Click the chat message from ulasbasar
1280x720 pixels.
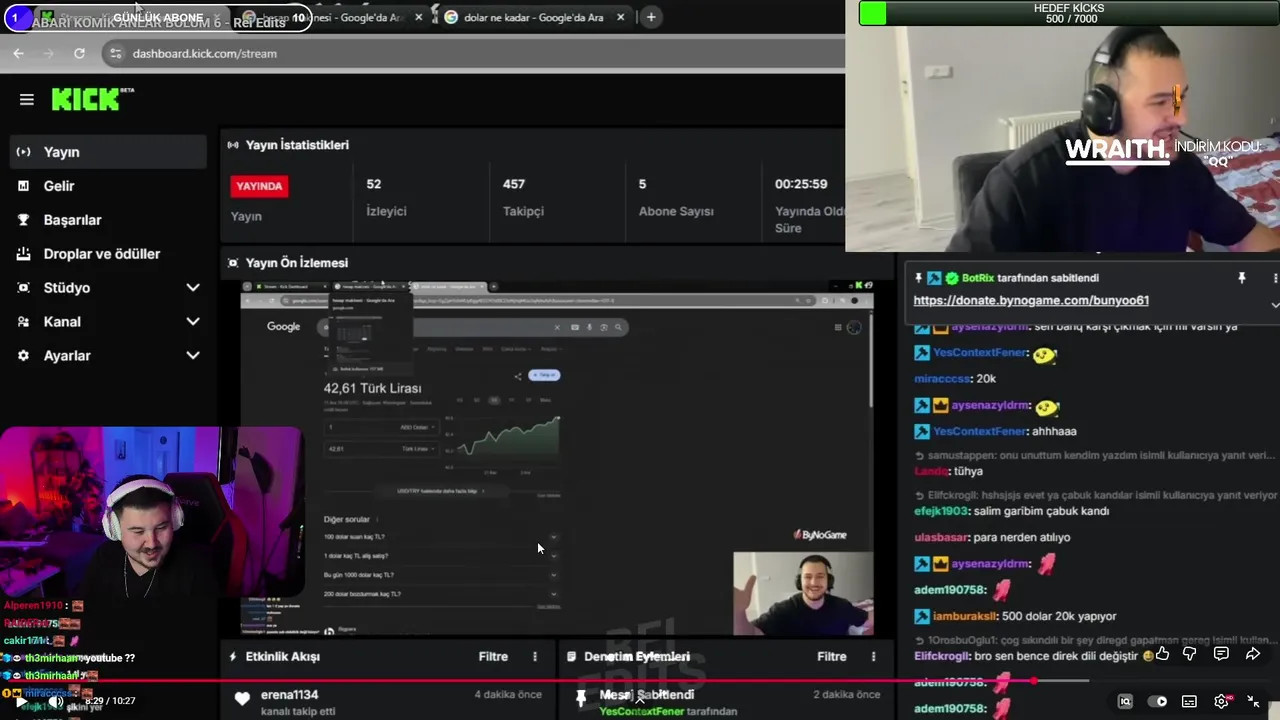[x=992, y=537]
